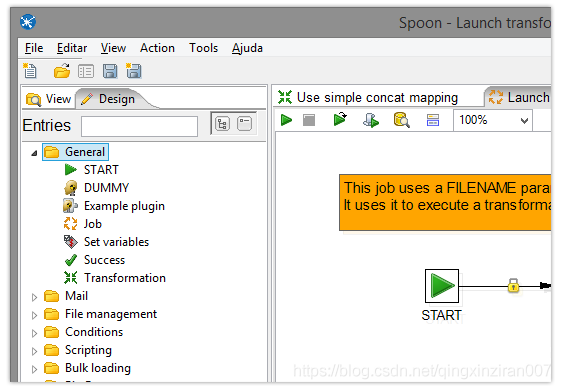Open the Ajuda menu
Screen dimensions: 561x389
247,48
